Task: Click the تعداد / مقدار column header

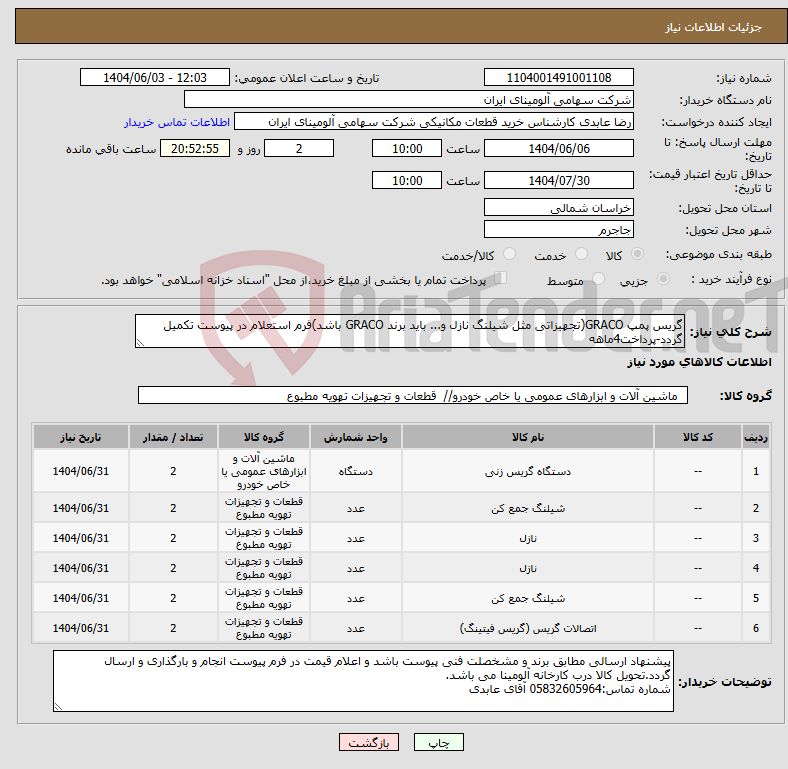Action: tap(173, 437)
